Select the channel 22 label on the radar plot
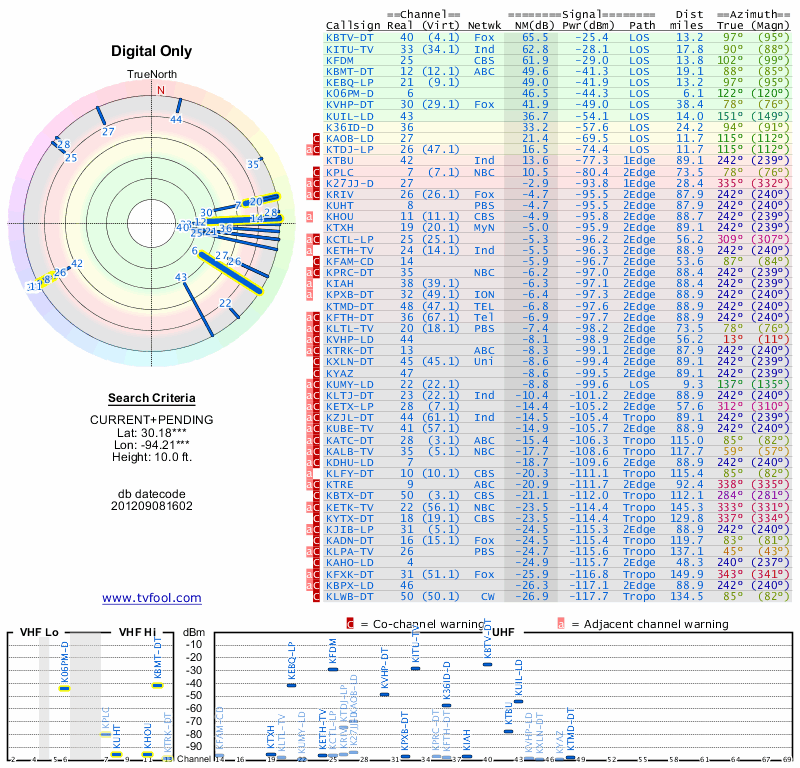 click(x=226, y=303)
